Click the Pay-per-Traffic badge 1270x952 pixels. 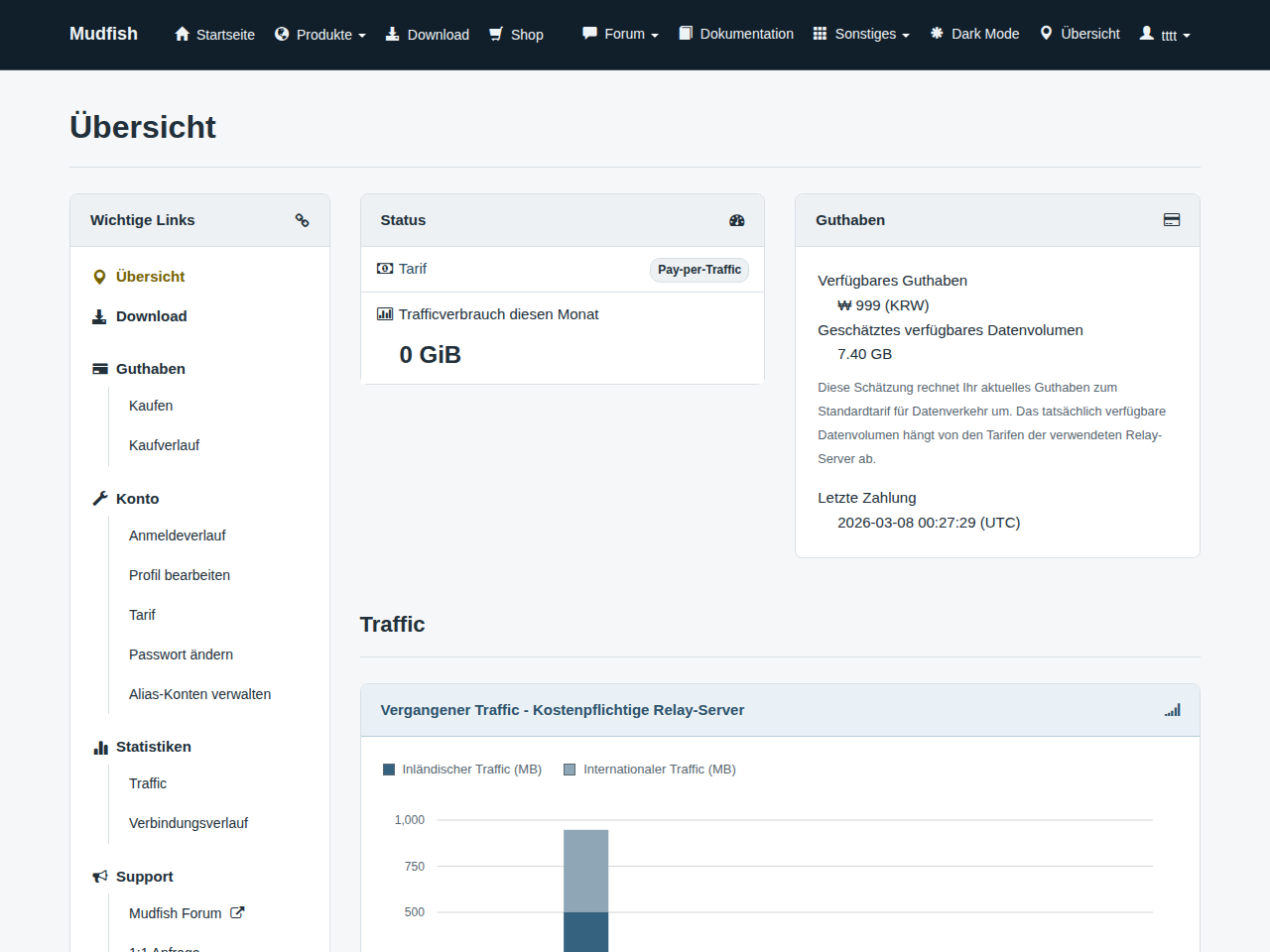point(699,270)
